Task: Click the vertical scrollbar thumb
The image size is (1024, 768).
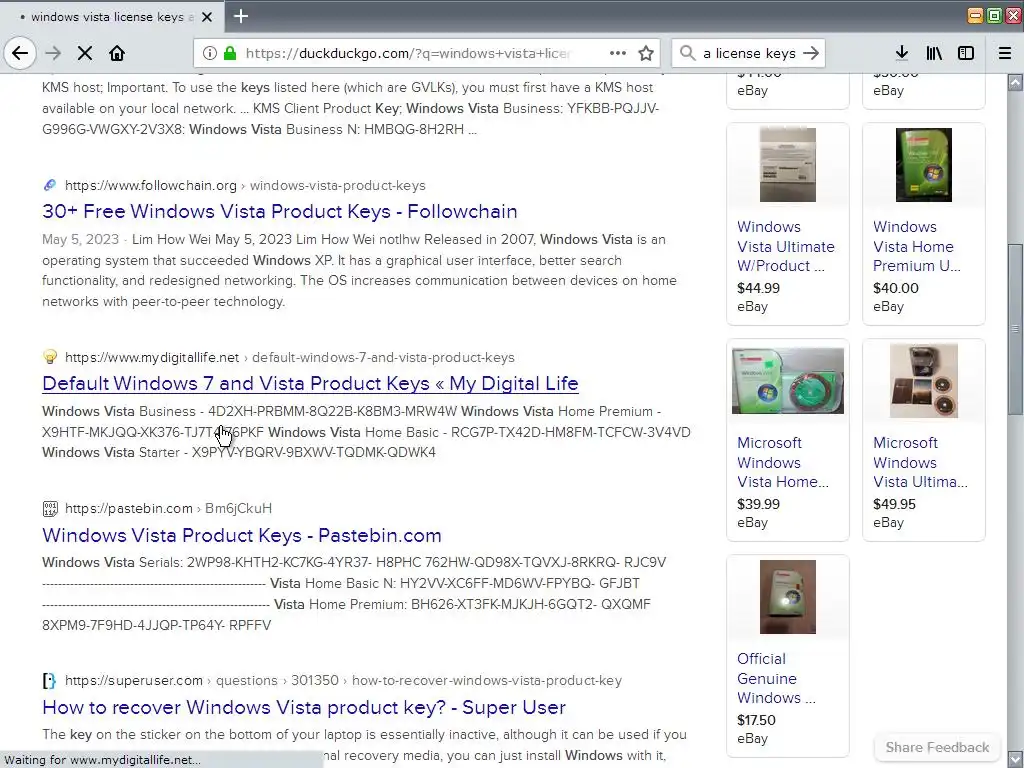Action: (x=1015, y=328)
